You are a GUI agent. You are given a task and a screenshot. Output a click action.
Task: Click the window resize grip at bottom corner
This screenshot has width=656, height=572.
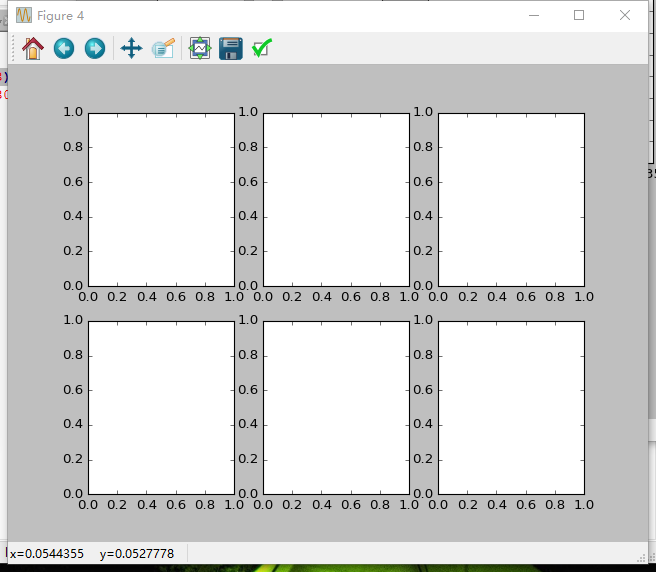tap(642, 558)
